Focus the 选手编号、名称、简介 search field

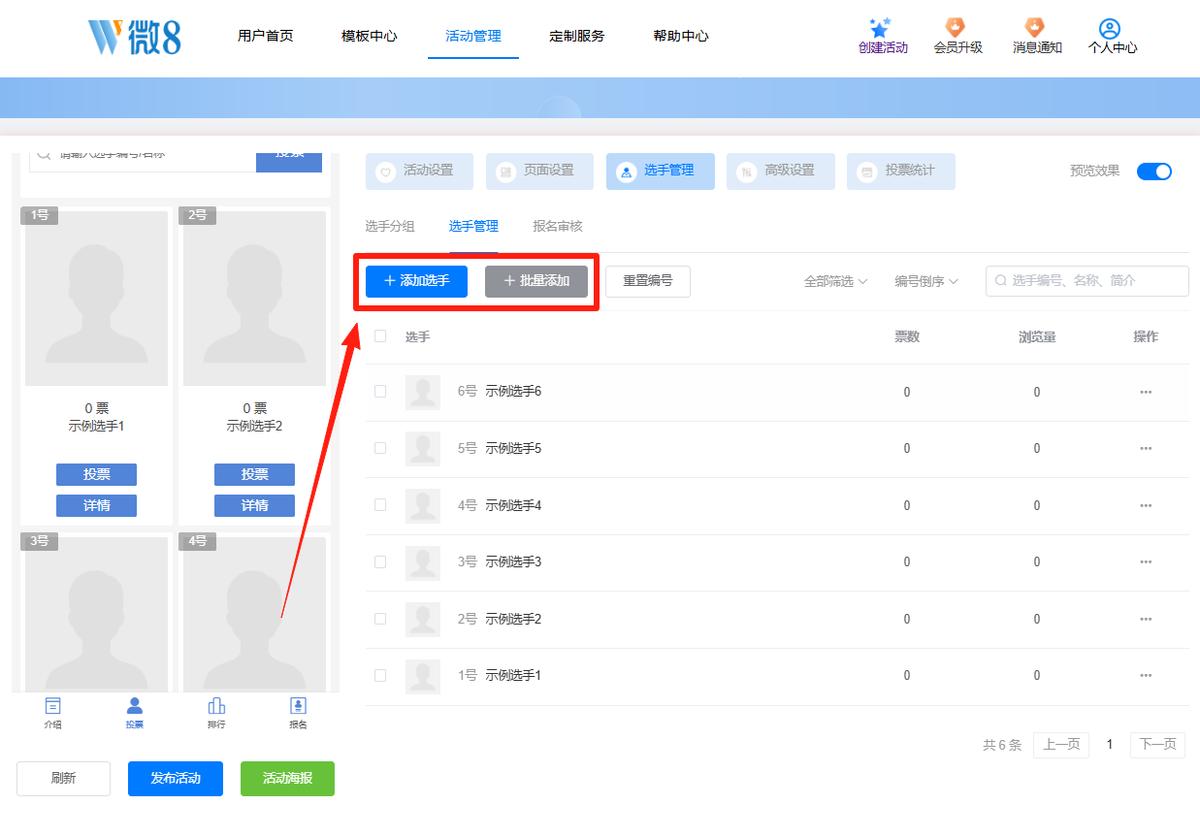coord(1087,281)
